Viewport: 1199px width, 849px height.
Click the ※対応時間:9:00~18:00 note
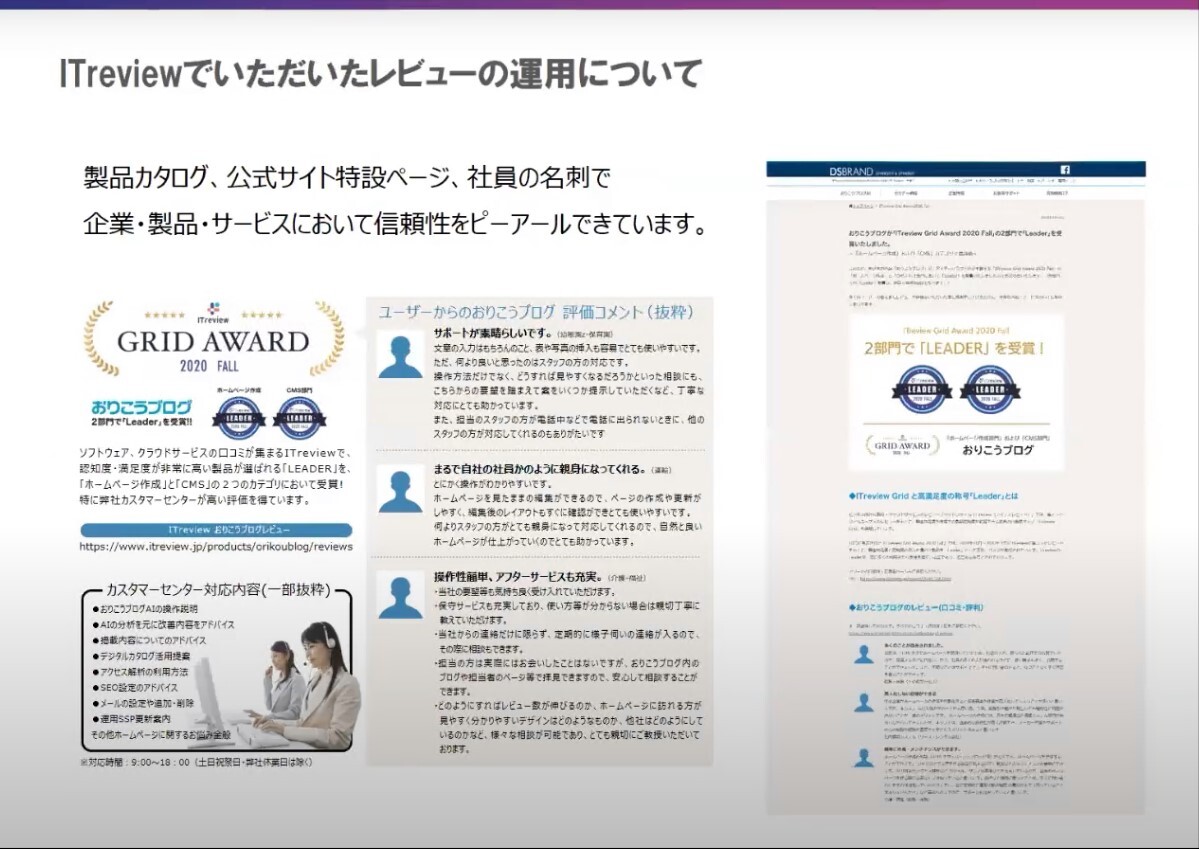(x=196, y=762)
